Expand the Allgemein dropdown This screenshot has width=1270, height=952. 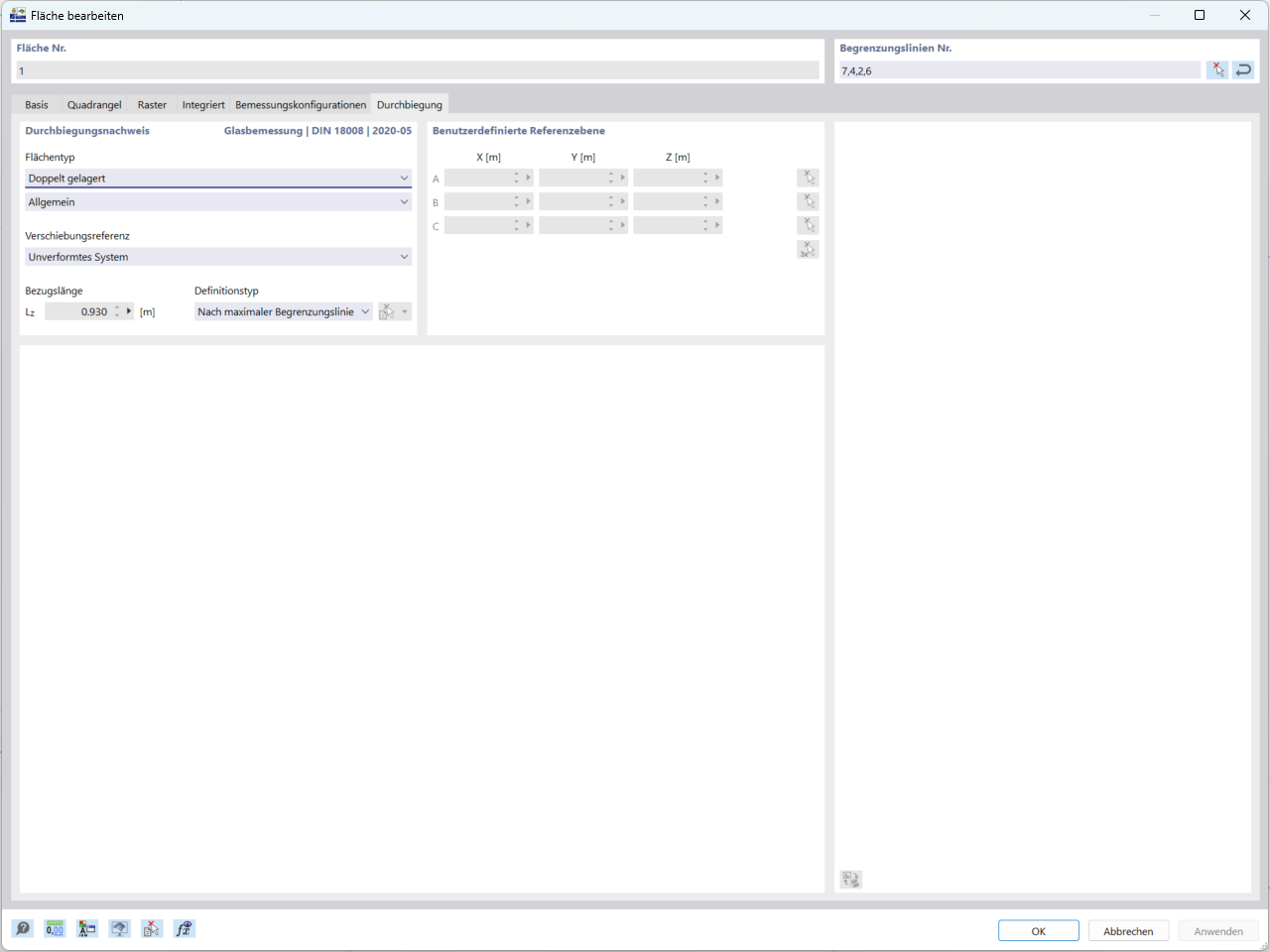click(x=404, y=201)
